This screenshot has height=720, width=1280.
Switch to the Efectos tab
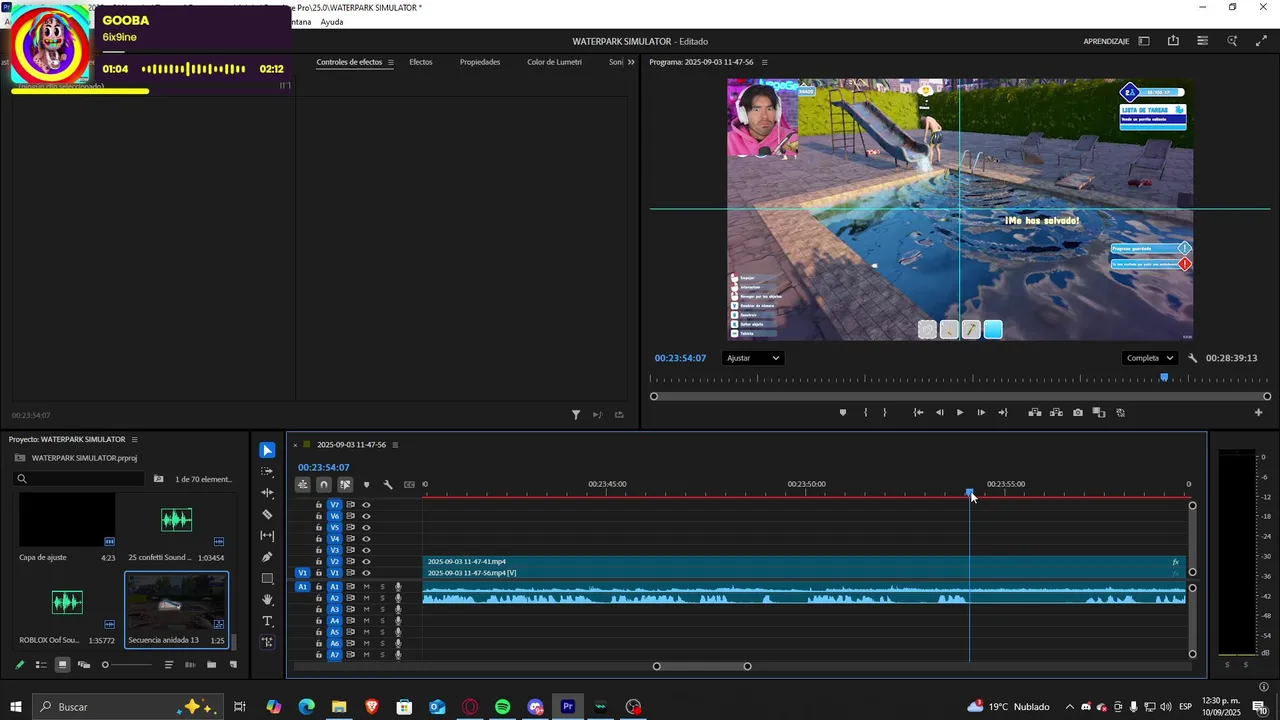pos(421,62)
